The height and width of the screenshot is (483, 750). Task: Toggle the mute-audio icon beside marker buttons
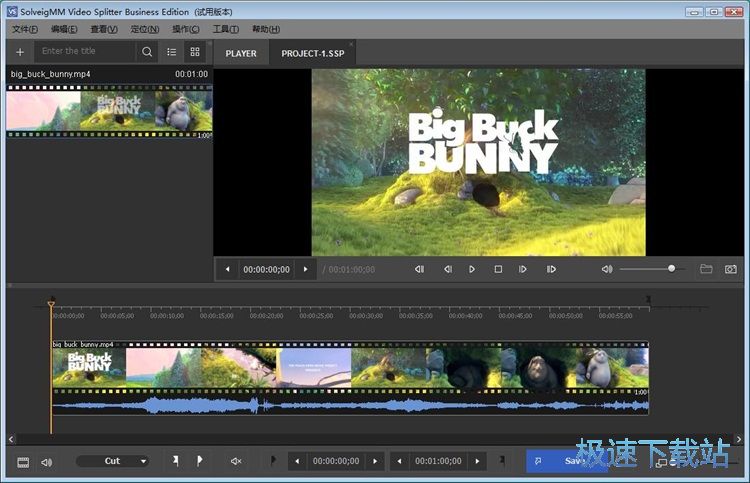(x=237, y=461)
